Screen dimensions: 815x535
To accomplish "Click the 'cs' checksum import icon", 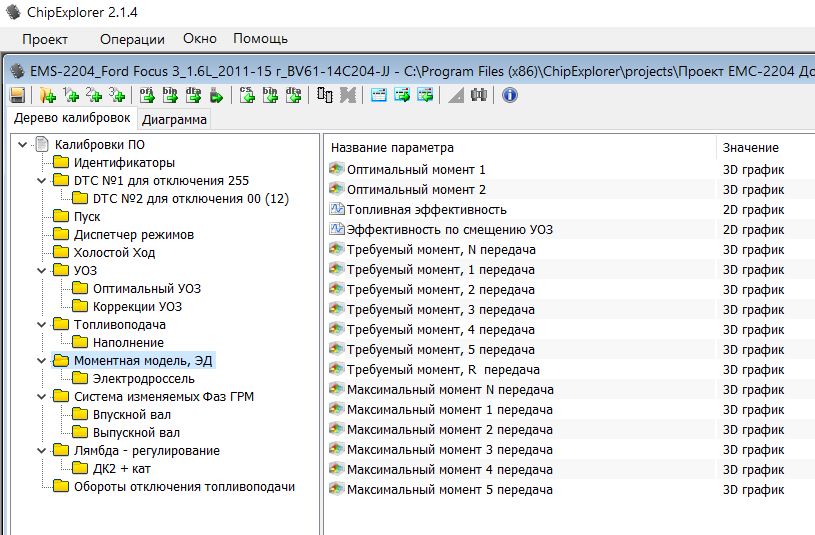I will pyautogui.click(x=246, y=95).
